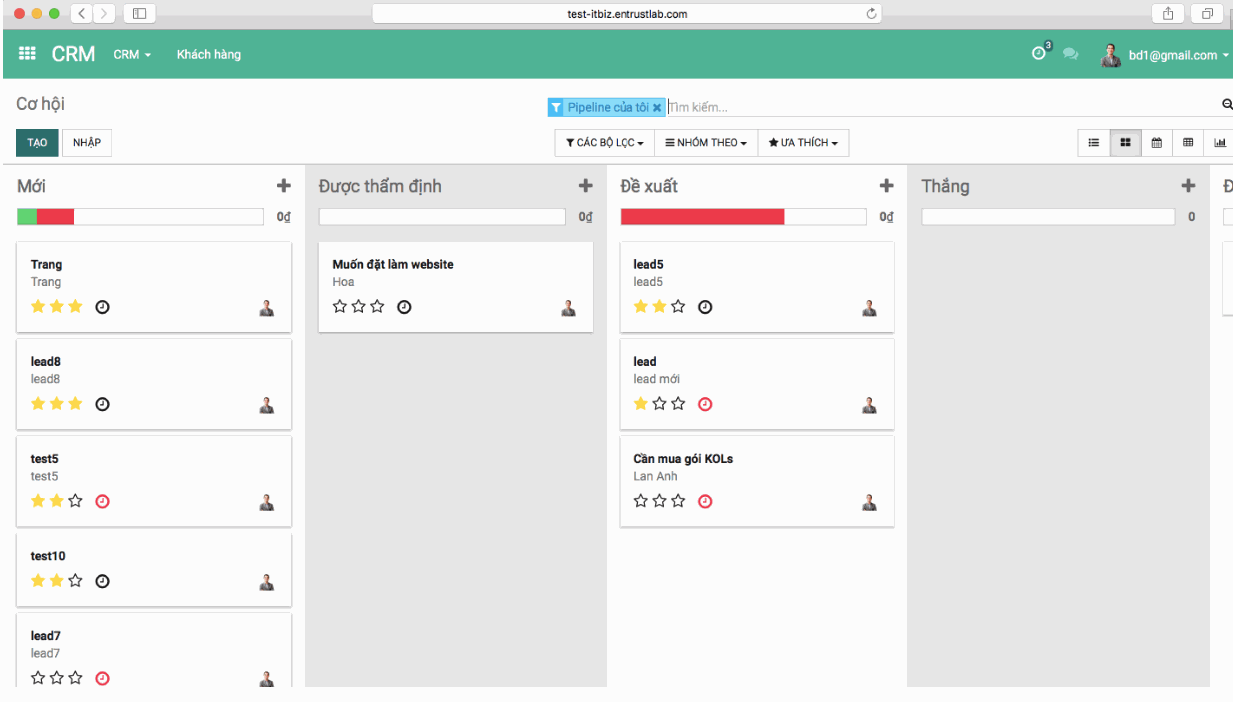Set first star priority on Muốn đặt làm website
This screenshot has height=702, width=1233.
(x=340, y=307)
